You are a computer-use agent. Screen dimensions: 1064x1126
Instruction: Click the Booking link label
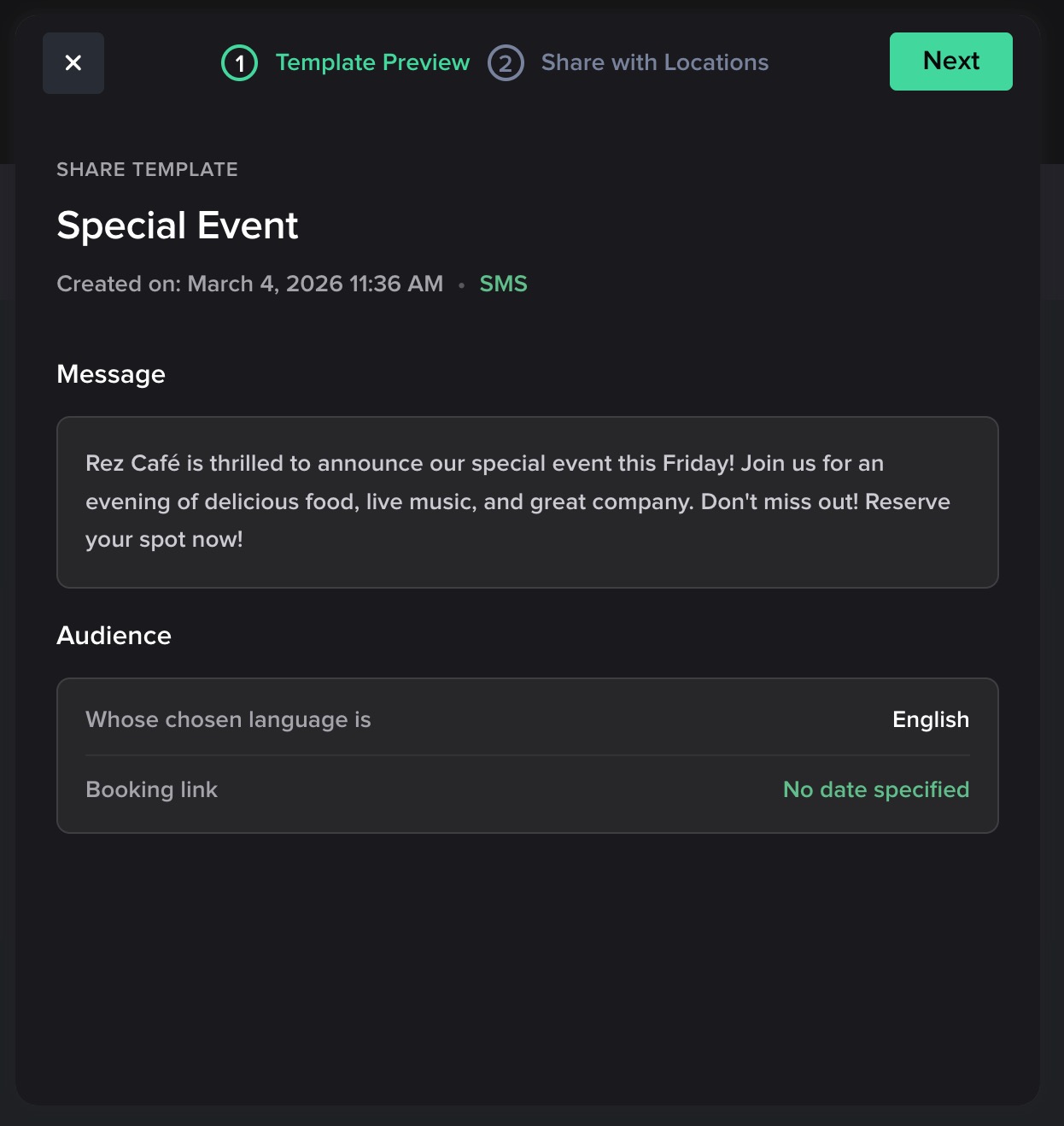(151, 789)
